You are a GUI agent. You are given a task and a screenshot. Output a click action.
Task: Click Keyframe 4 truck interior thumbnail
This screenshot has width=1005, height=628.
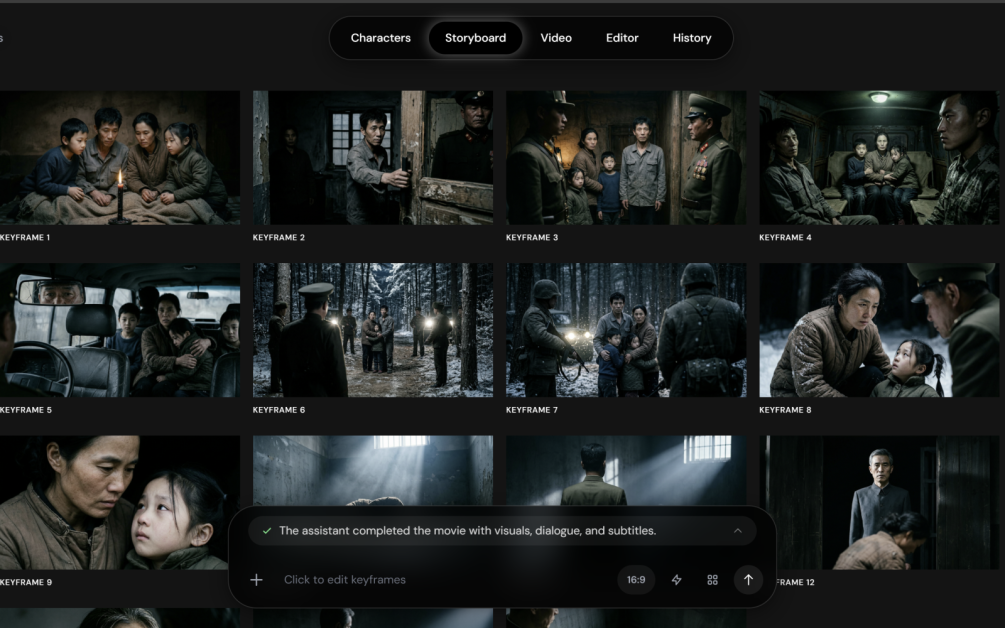pos(878,158)
